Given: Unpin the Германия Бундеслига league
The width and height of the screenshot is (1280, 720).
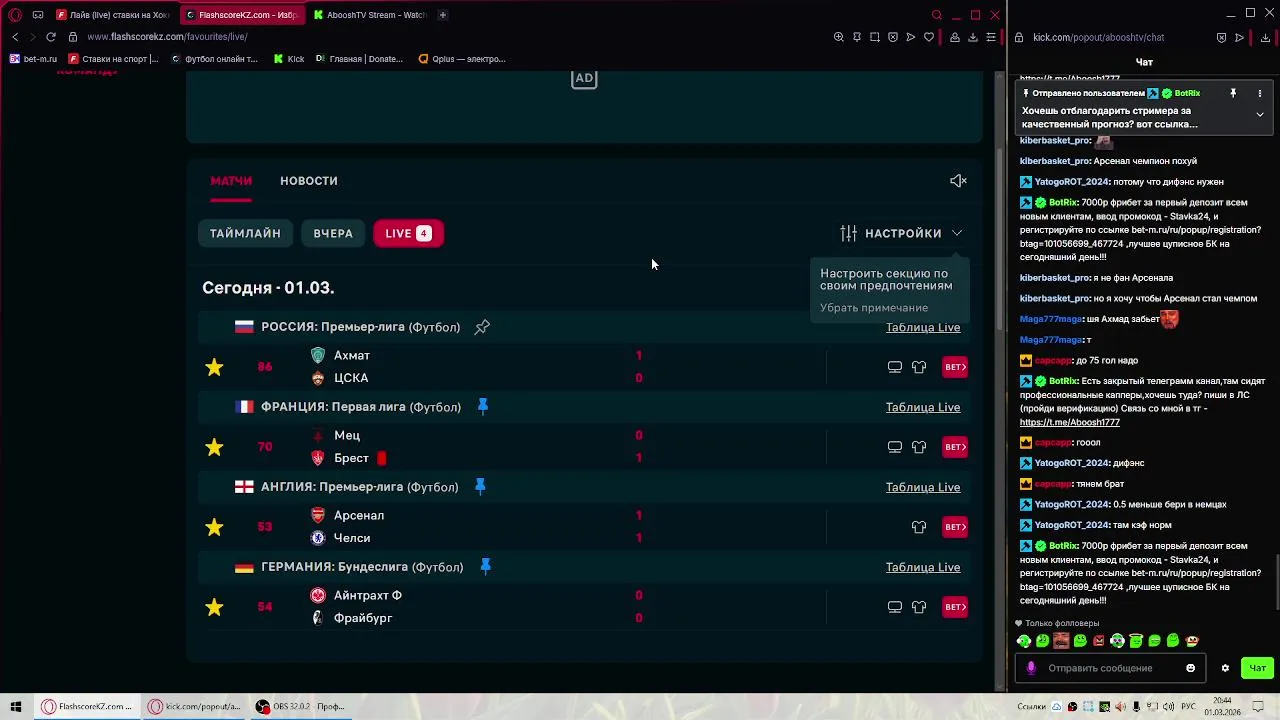Looking at the screenshot, I should (x=485, y=567).
